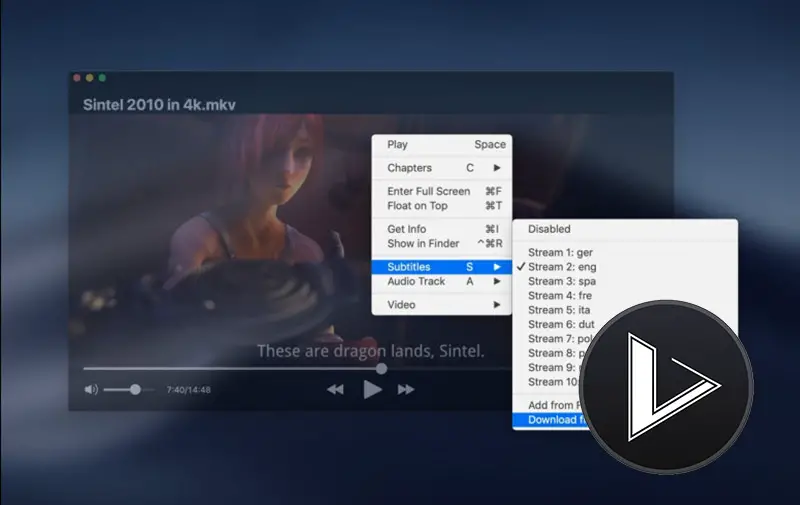Expand the Video submenu

442,305
